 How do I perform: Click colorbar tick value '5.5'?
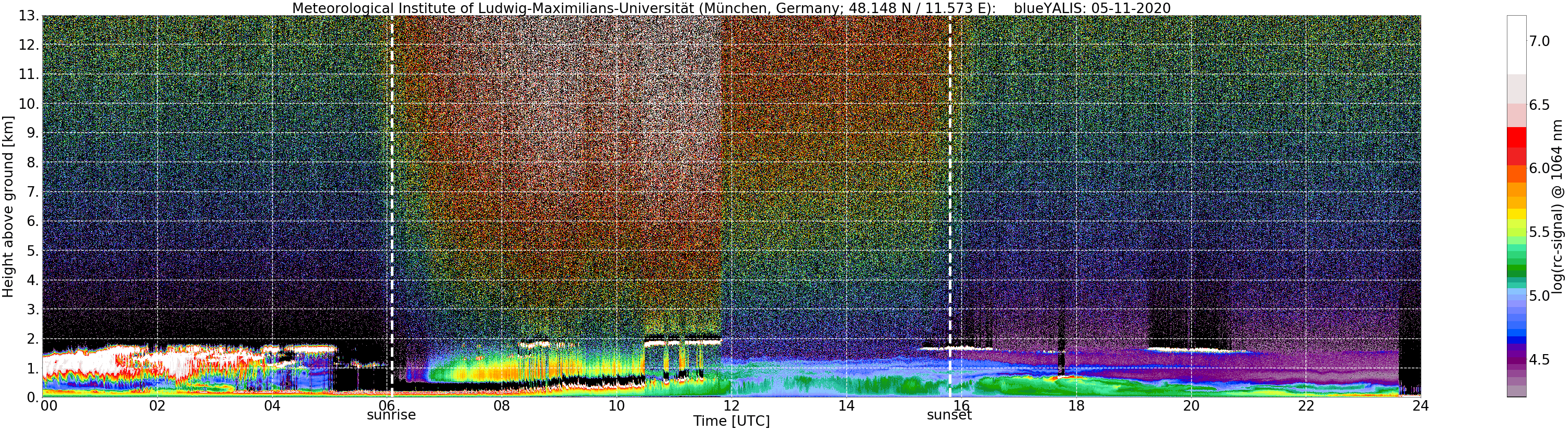[1539, 232]
